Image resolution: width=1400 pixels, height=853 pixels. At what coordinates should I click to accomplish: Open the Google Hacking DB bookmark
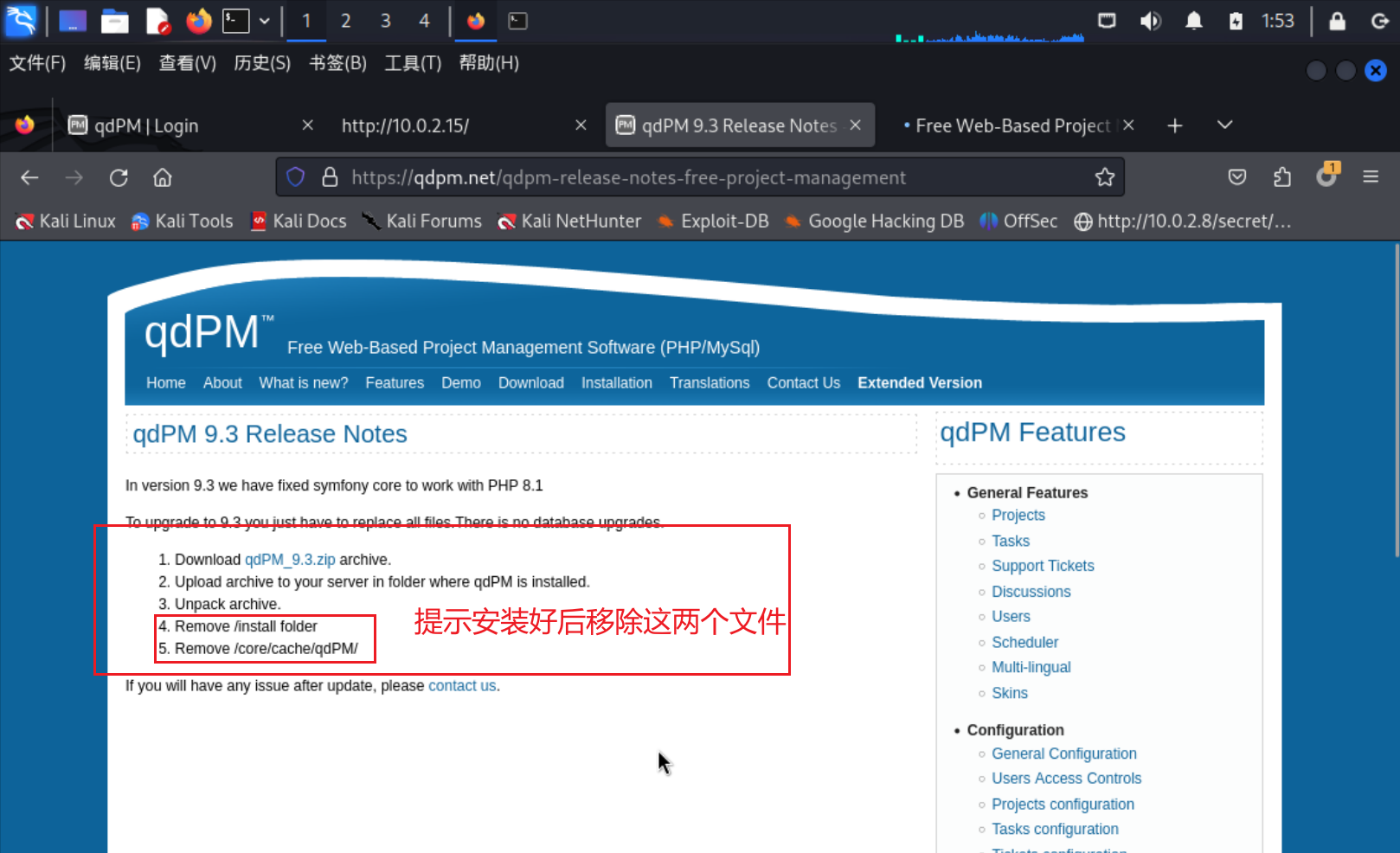pos(874,221)
